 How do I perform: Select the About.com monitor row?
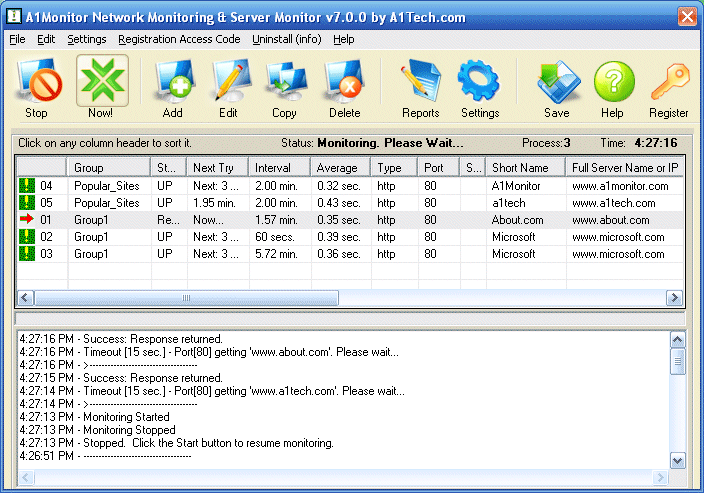point(518,220)
